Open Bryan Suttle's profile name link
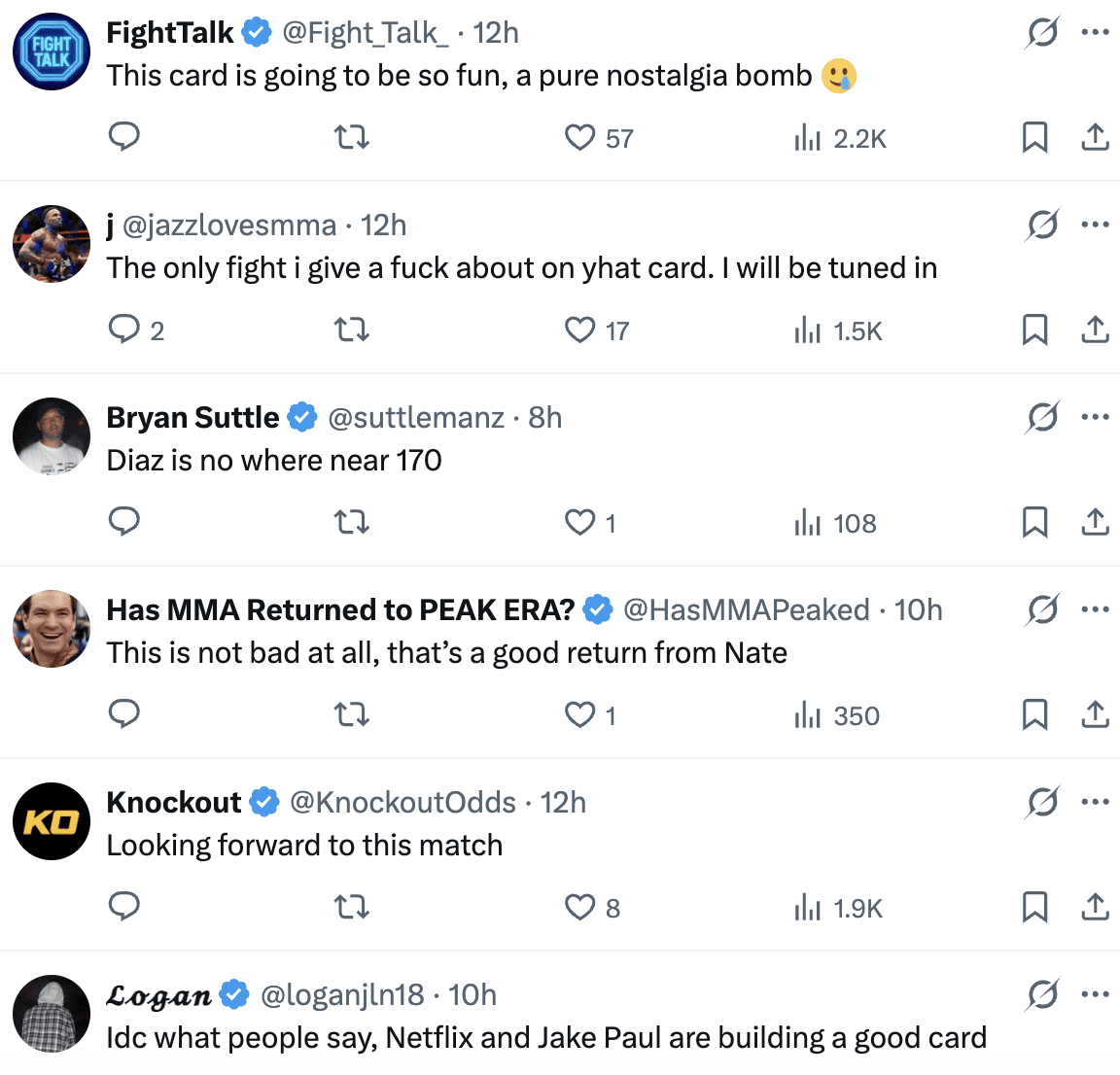This screenshot has height=1075, width=1120. pos(192,417)
